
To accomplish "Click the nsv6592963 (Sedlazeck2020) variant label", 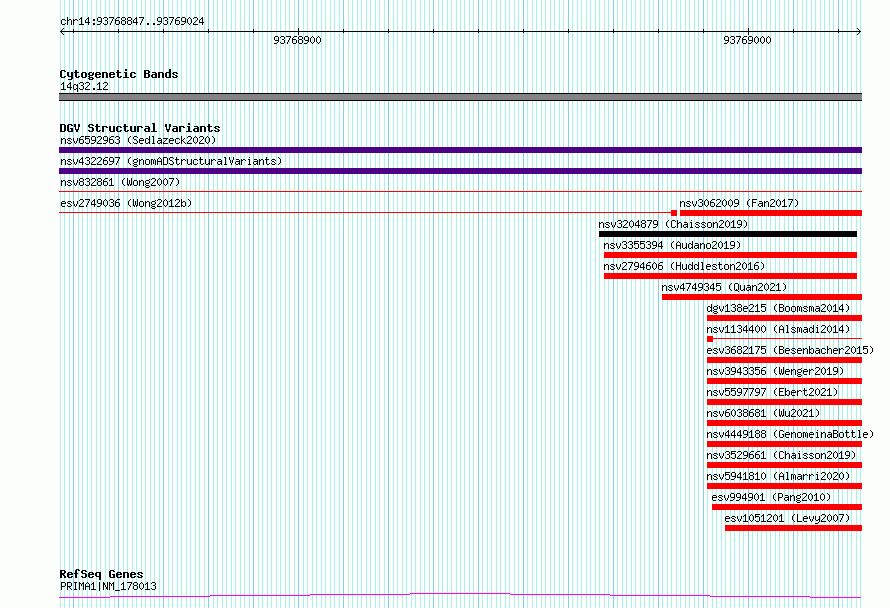I will (138, 140).
